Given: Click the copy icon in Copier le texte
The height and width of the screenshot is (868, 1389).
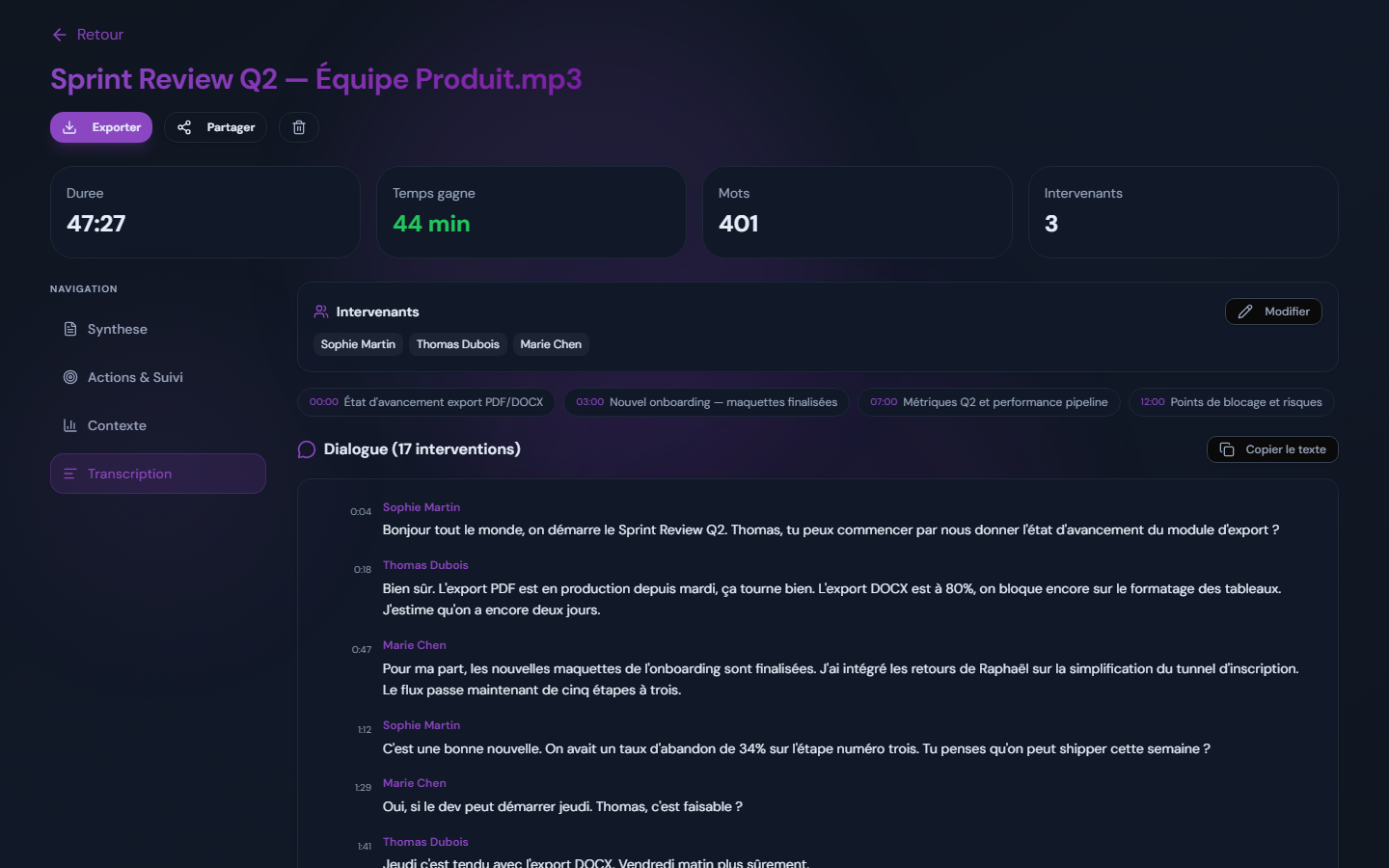Looking at the screenshot, I should pyautogui.click(x=1227, y=449).
